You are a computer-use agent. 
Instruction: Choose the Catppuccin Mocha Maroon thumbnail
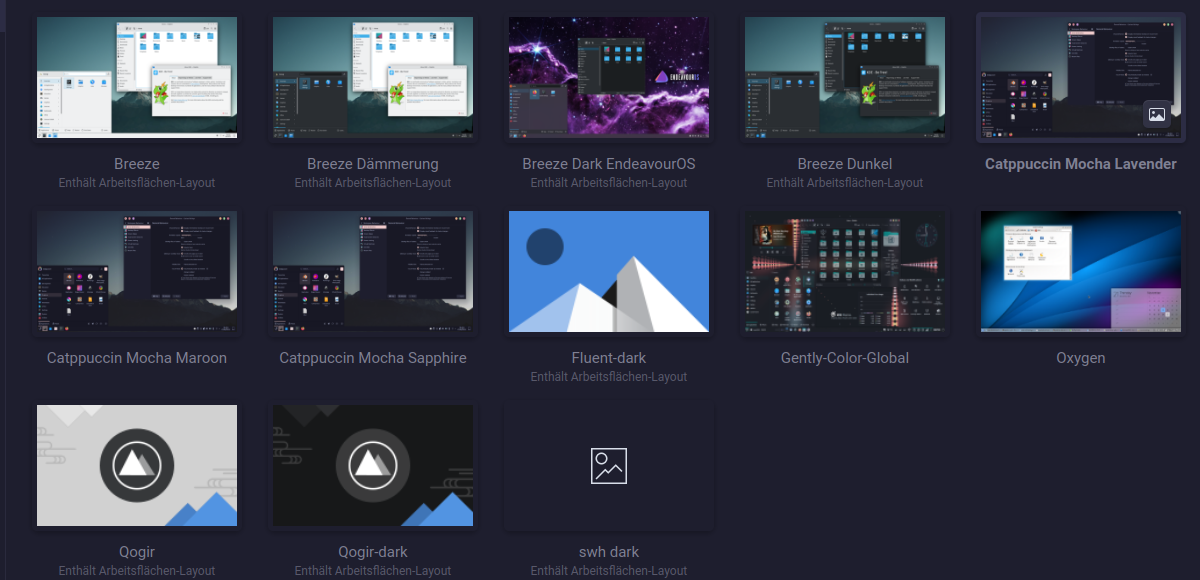[137, 271]
